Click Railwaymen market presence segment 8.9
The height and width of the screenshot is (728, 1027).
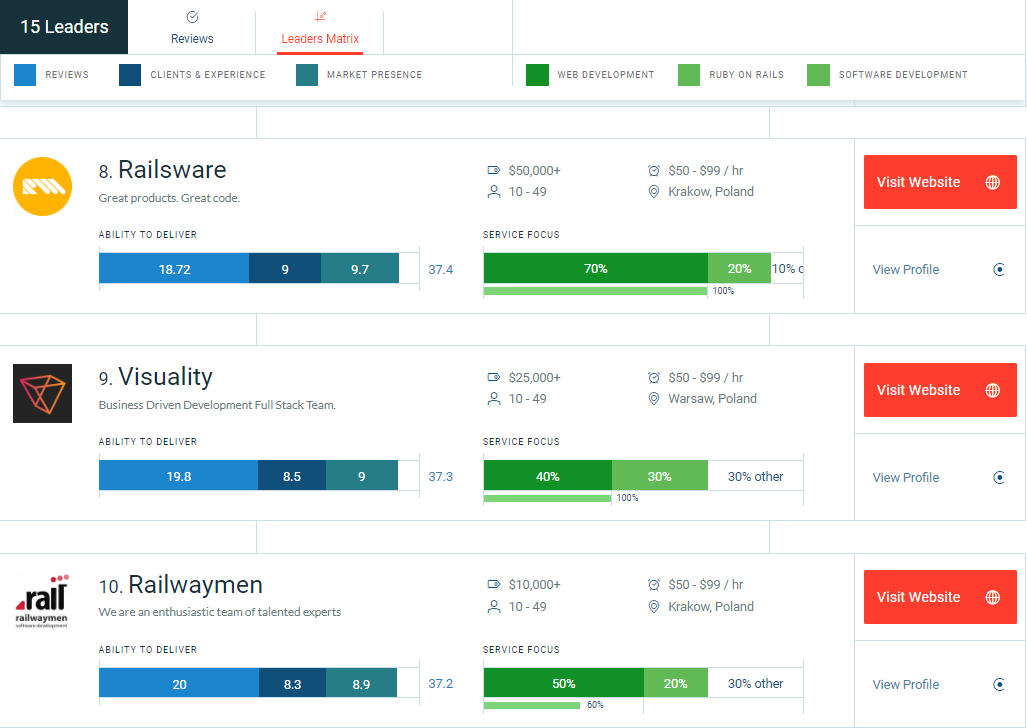click(362, 683)
